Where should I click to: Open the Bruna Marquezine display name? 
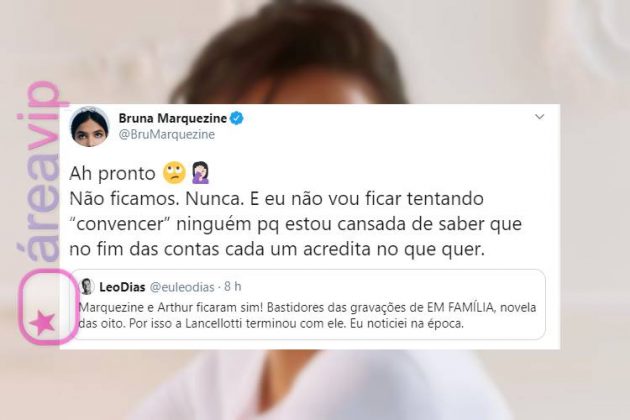(173, 118)
